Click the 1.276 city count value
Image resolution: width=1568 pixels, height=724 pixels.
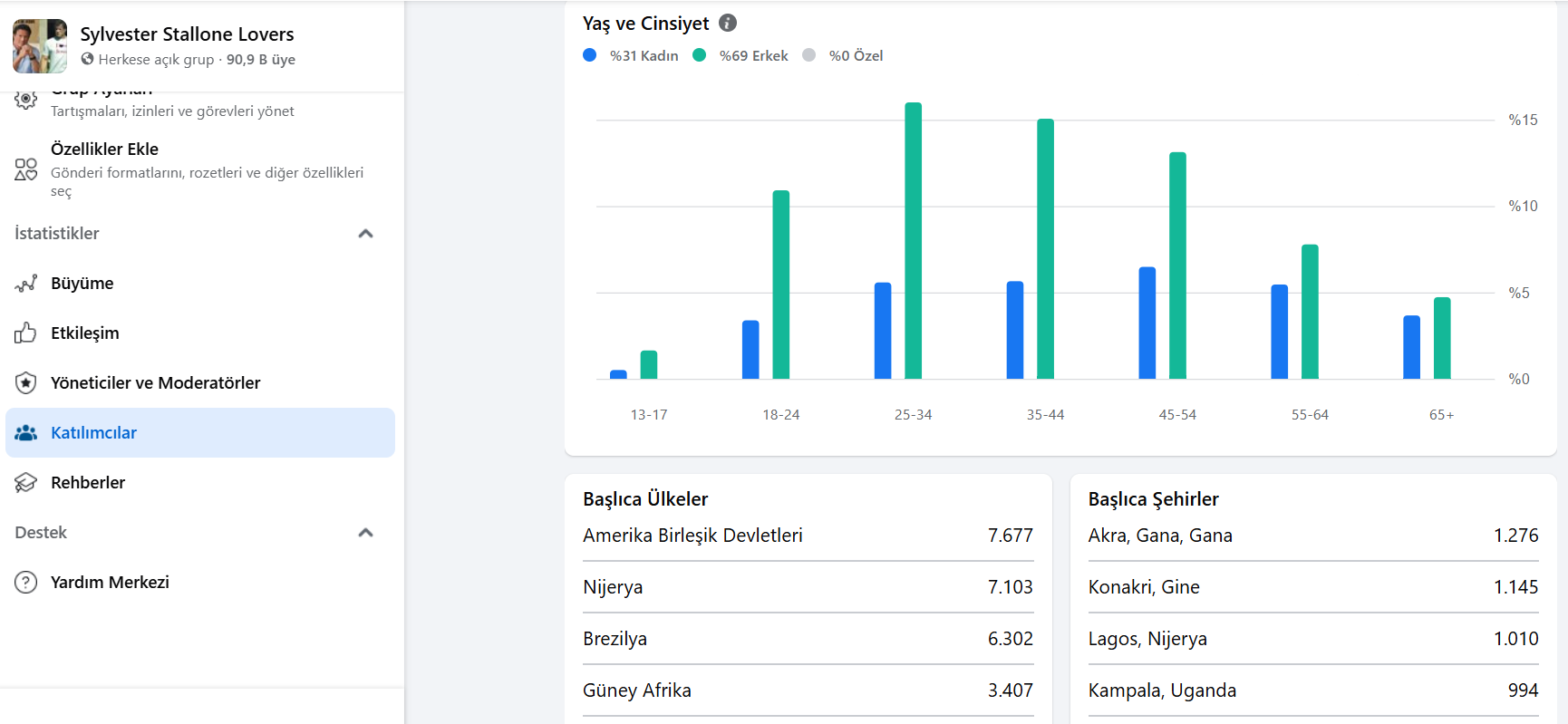[1516, 536]
